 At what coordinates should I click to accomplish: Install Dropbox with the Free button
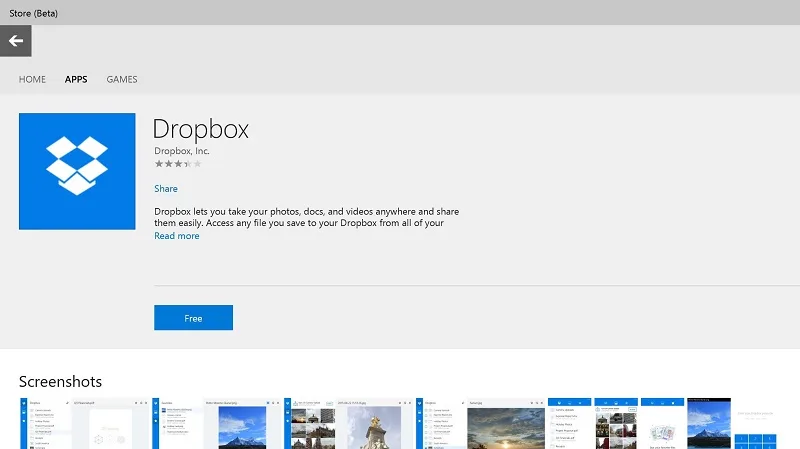[193, 318]
